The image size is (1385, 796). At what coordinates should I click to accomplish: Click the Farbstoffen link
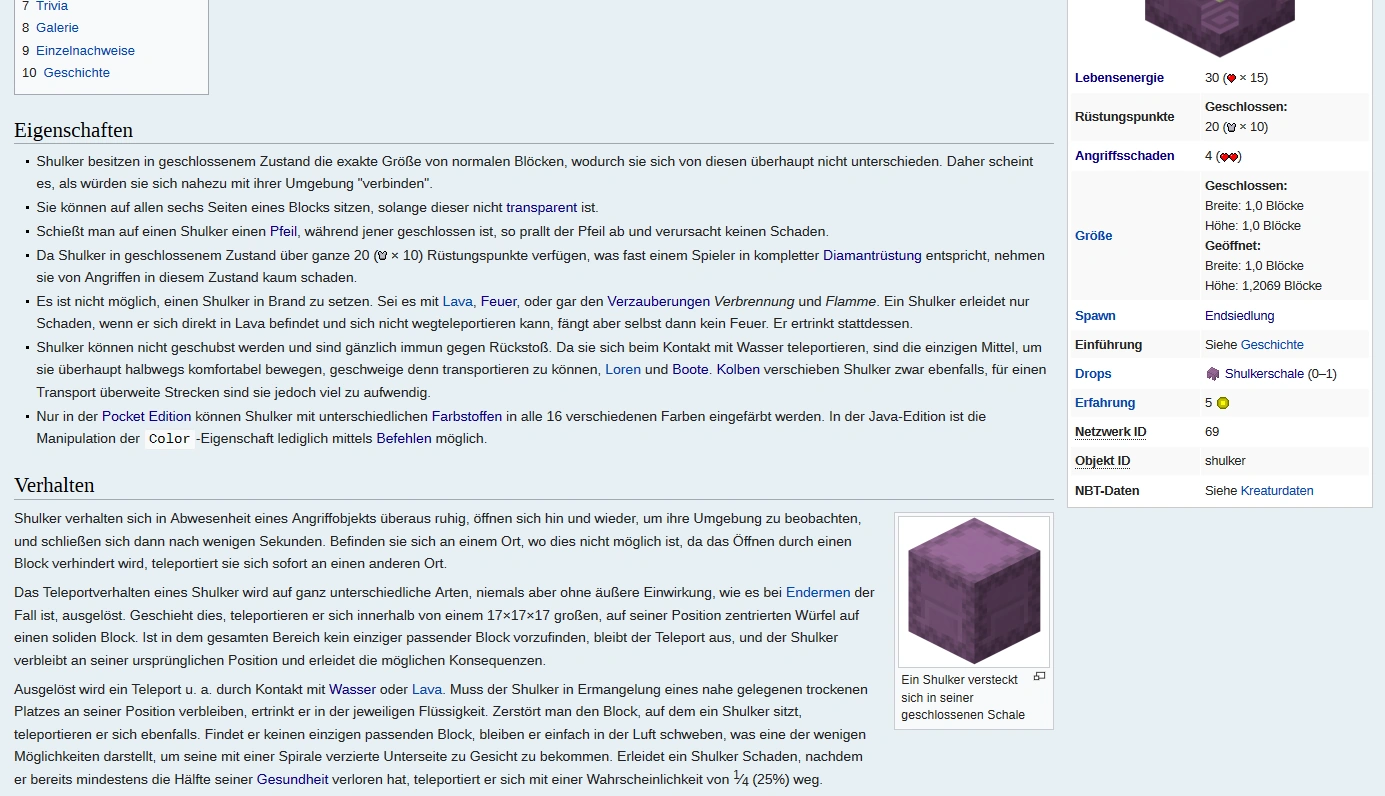468,416
